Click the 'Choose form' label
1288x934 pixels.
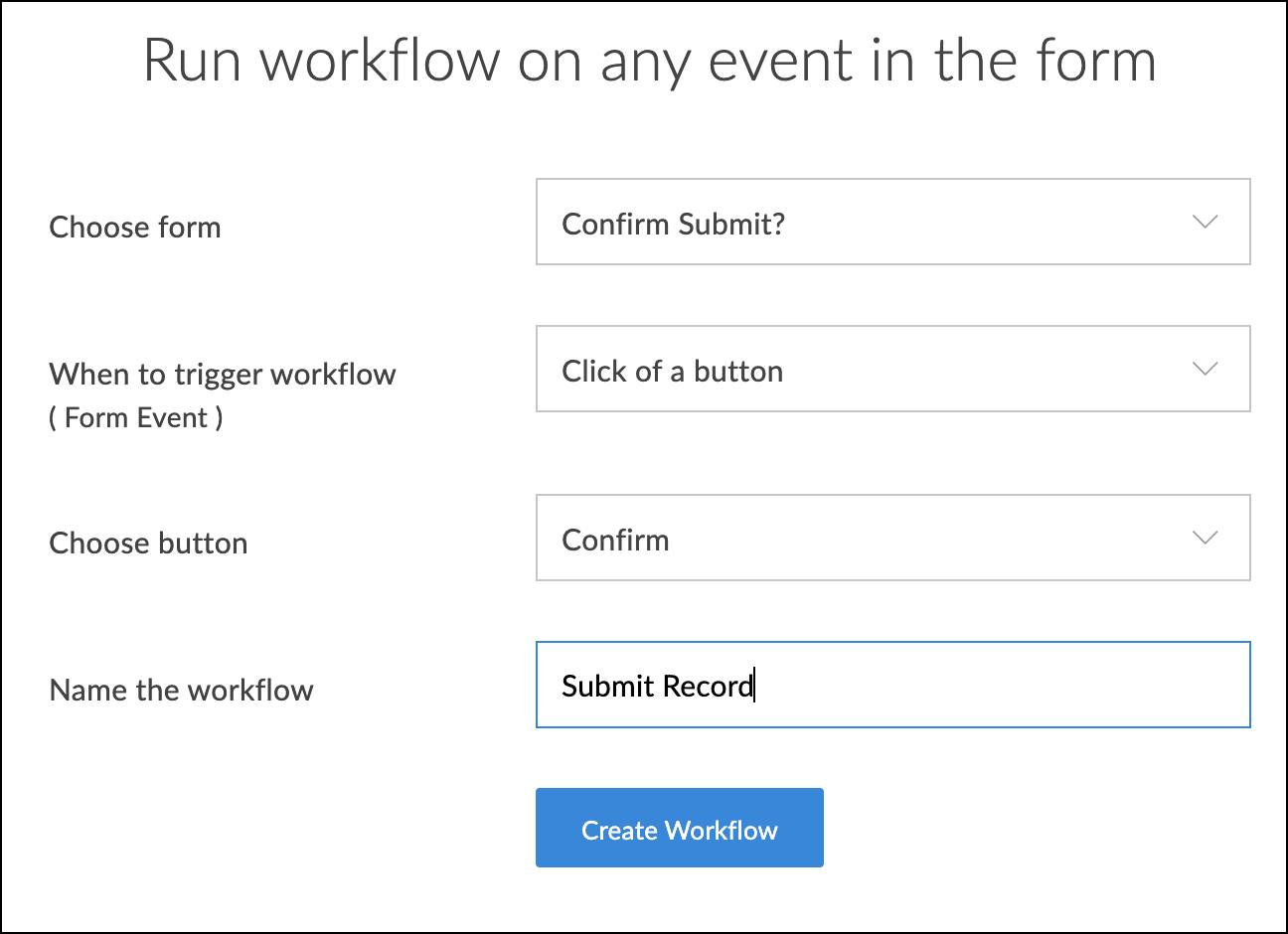pyautogui.click(x=135, y=227)
